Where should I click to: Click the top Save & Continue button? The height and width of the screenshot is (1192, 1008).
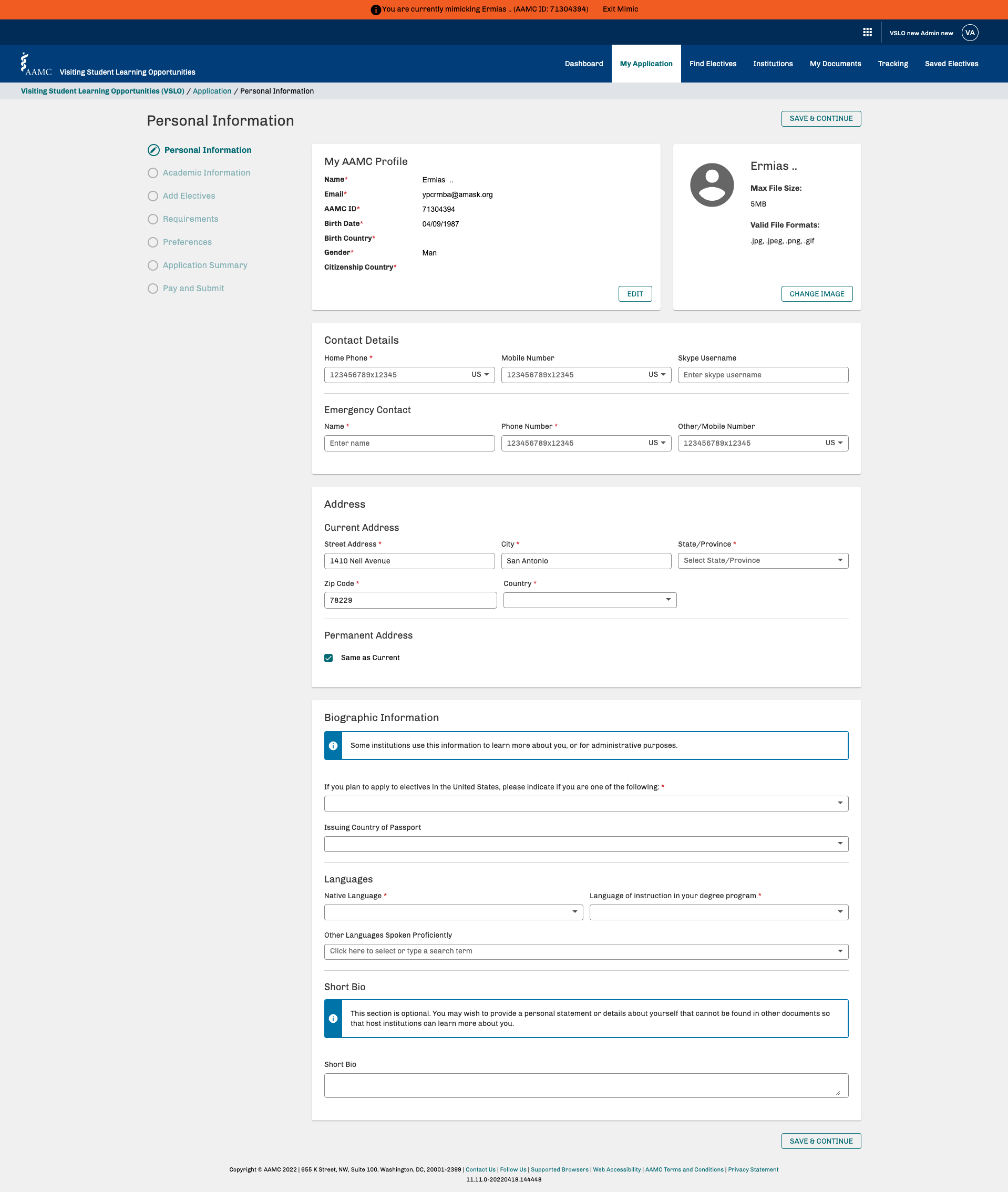[820, 119]
